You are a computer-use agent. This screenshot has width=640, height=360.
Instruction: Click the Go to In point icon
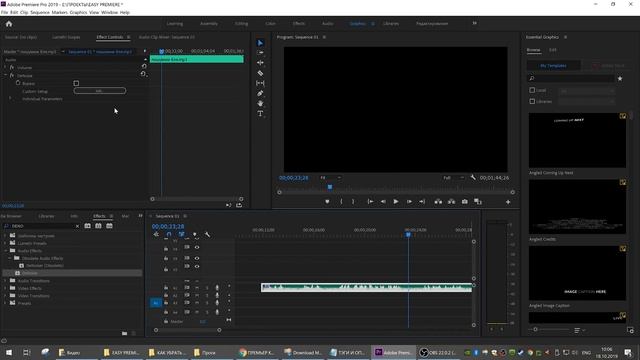(x=370, y=202)
